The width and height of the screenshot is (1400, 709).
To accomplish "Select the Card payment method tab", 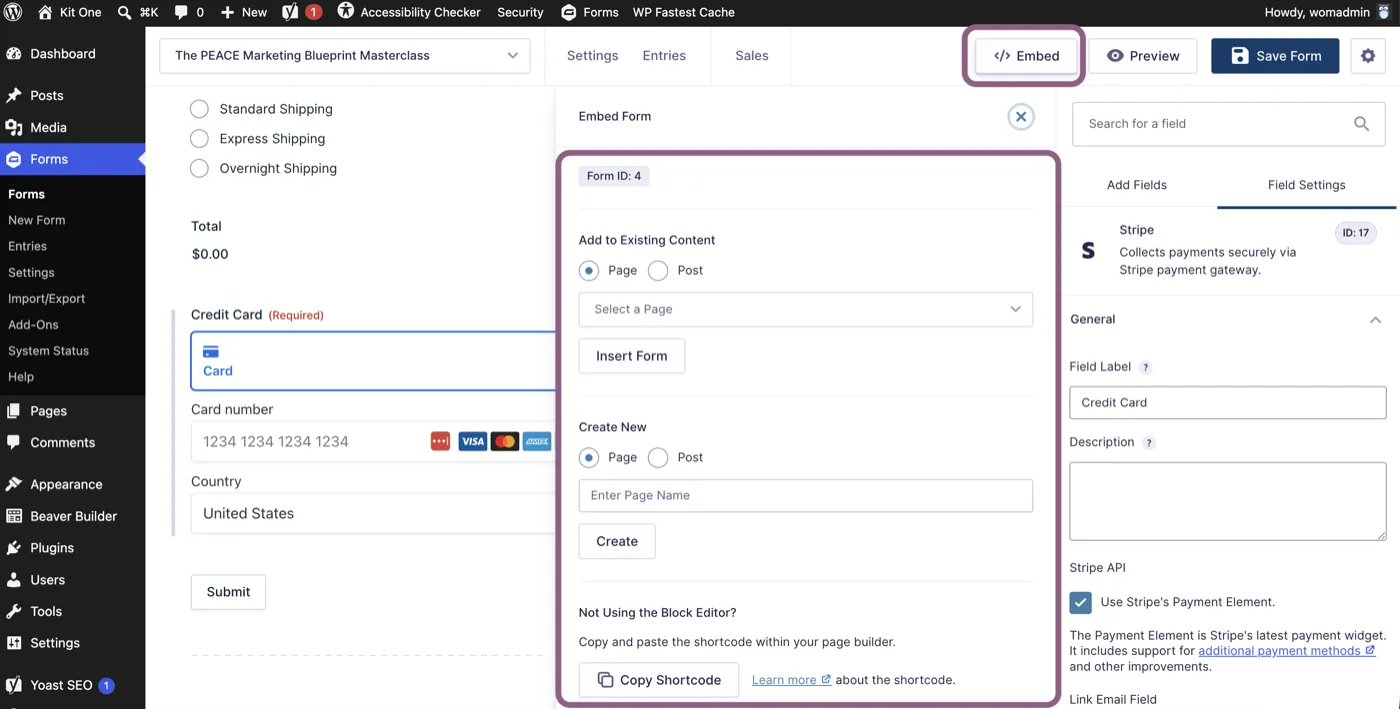I will (372, 361).
